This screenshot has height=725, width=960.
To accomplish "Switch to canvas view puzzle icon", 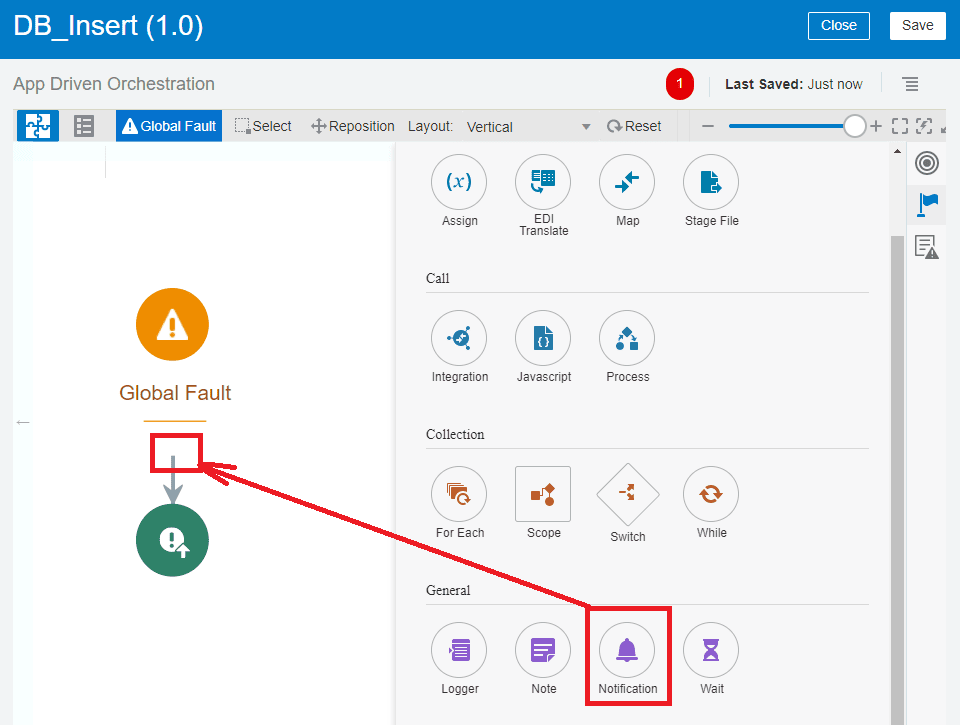I will pyautogui.click(x=38, y=126).
